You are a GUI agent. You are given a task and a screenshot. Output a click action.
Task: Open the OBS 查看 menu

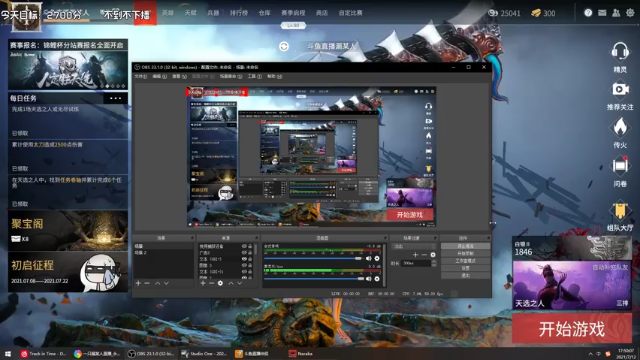pos(179,76)
